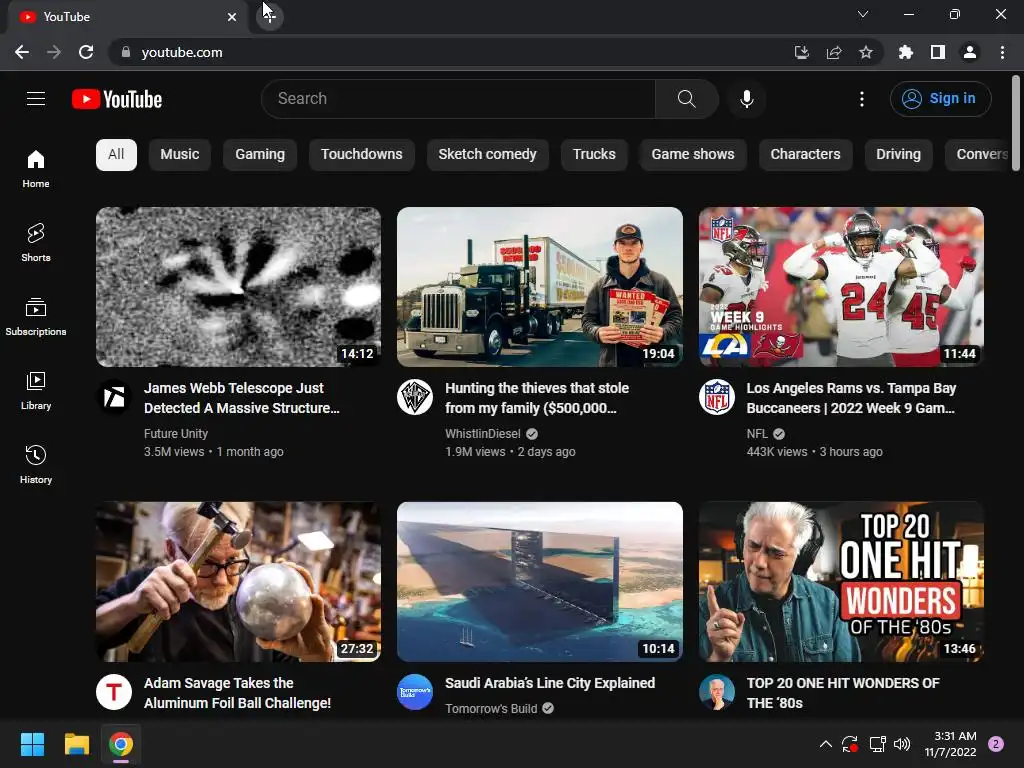Go to Home in the sidebar

point(36,168)
